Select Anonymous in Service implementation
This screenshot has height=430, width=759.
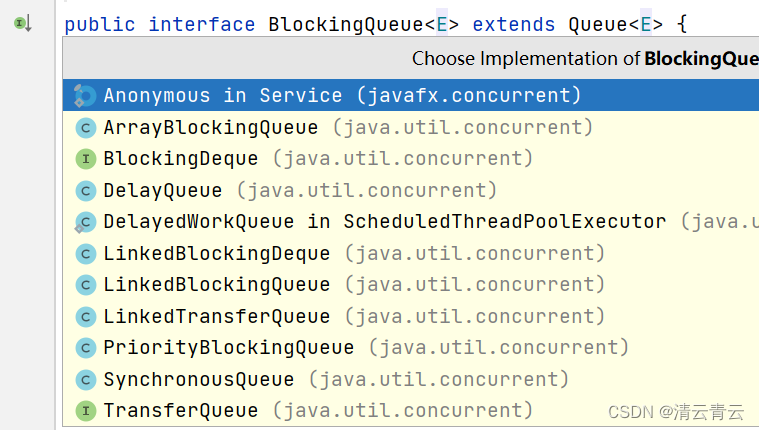pos(410,95)
